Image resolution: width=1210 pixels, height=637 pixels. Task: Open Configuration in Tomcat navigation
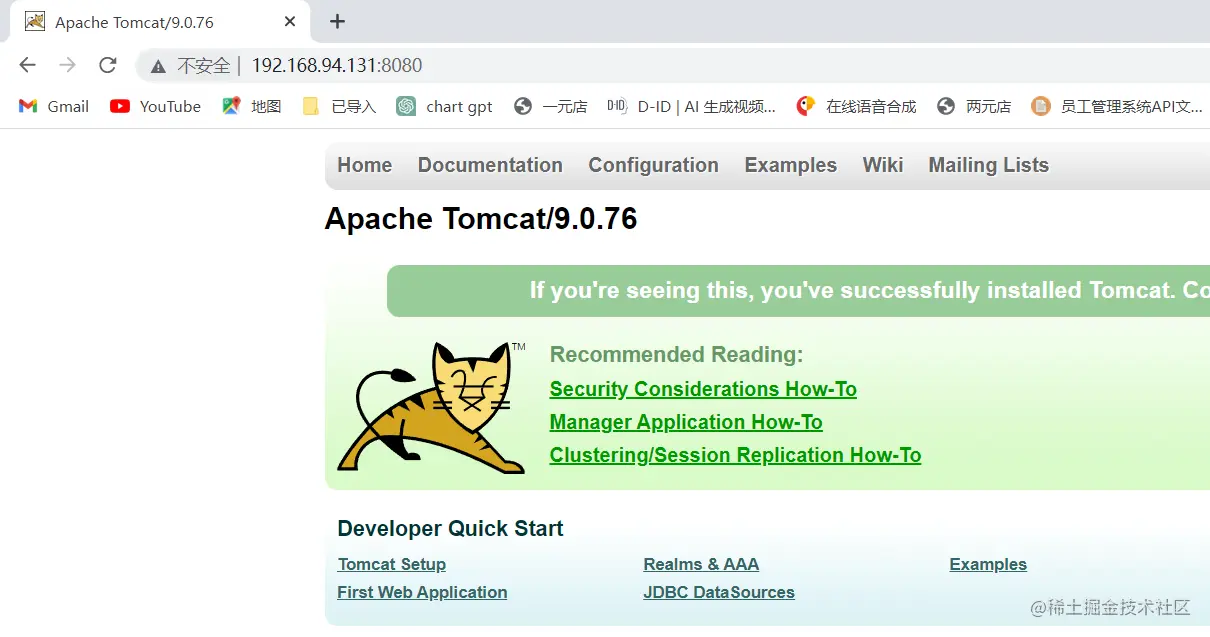653,165
